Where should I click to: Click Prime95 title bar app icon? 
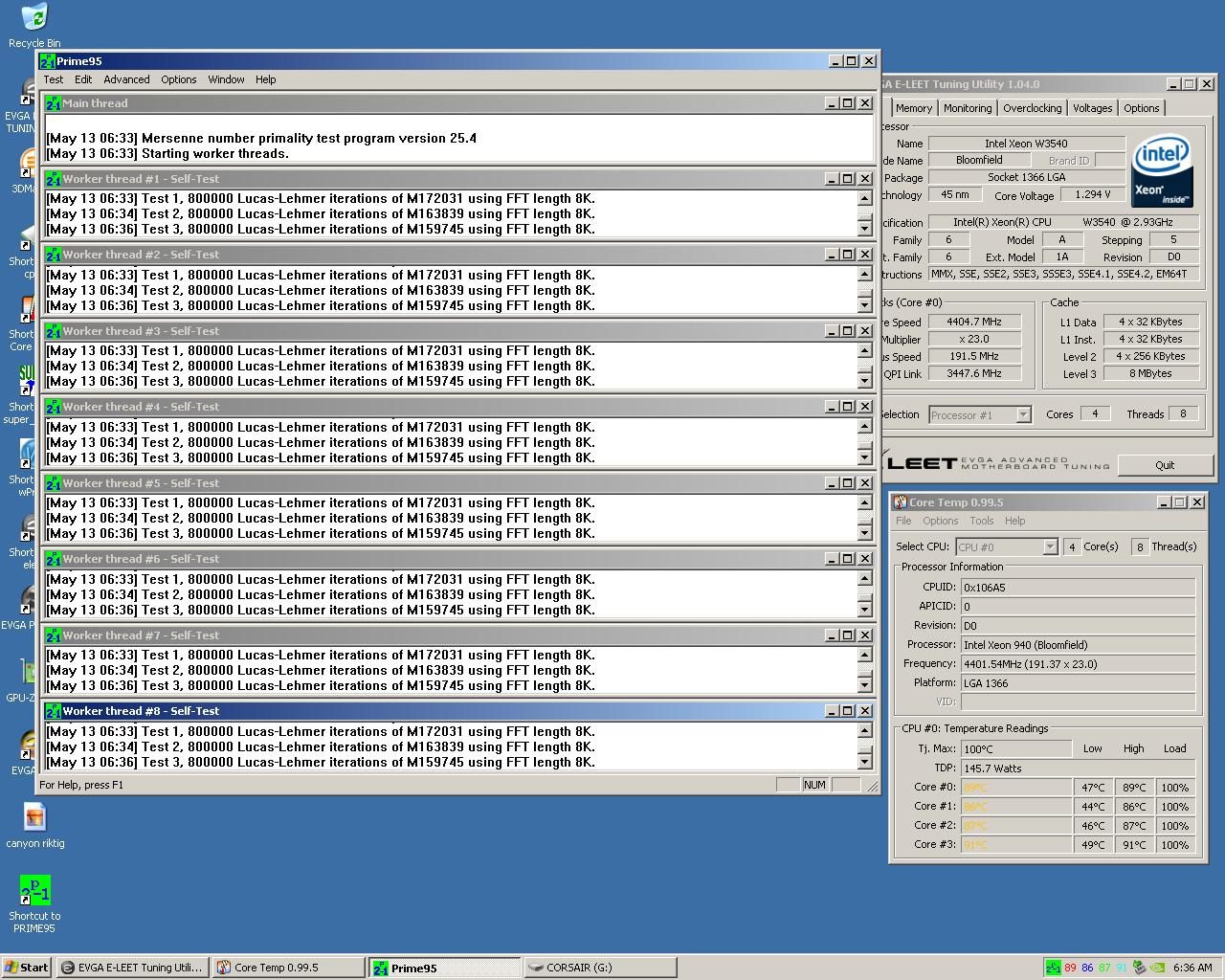click(x=48, y=60)
